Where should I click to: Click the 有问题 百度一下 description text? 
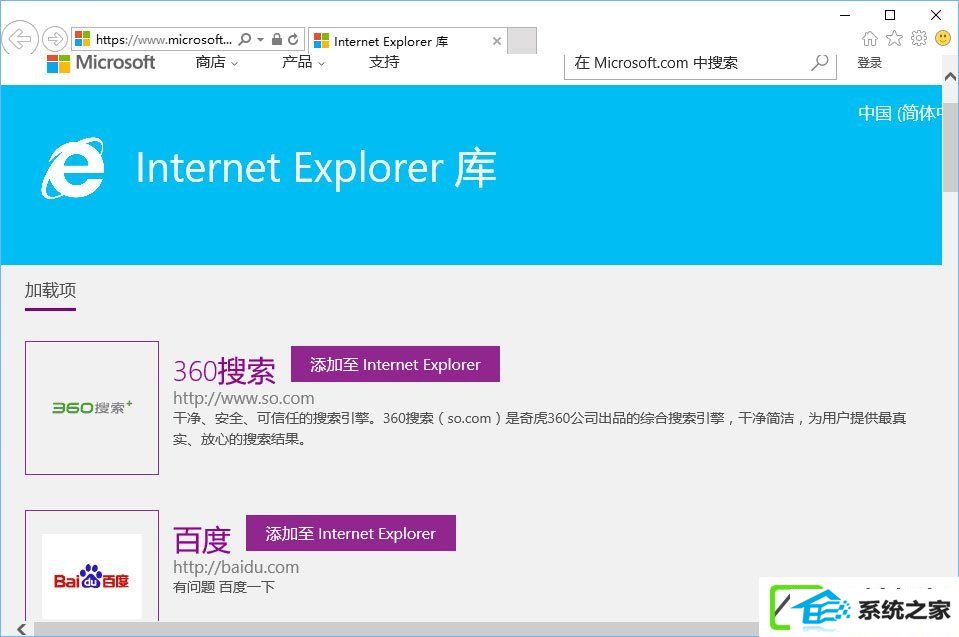point(224,587)
